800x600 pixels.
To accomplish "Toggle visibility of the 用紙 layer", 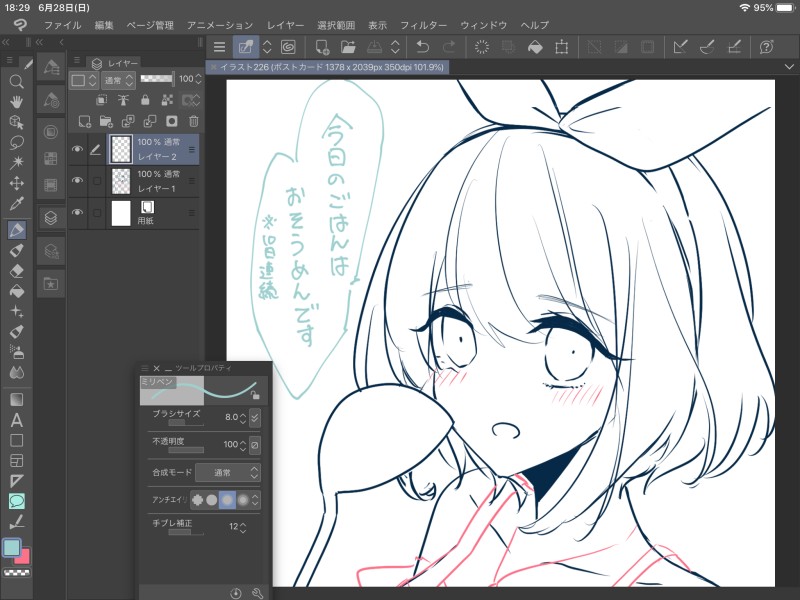I will pos(77,213).
